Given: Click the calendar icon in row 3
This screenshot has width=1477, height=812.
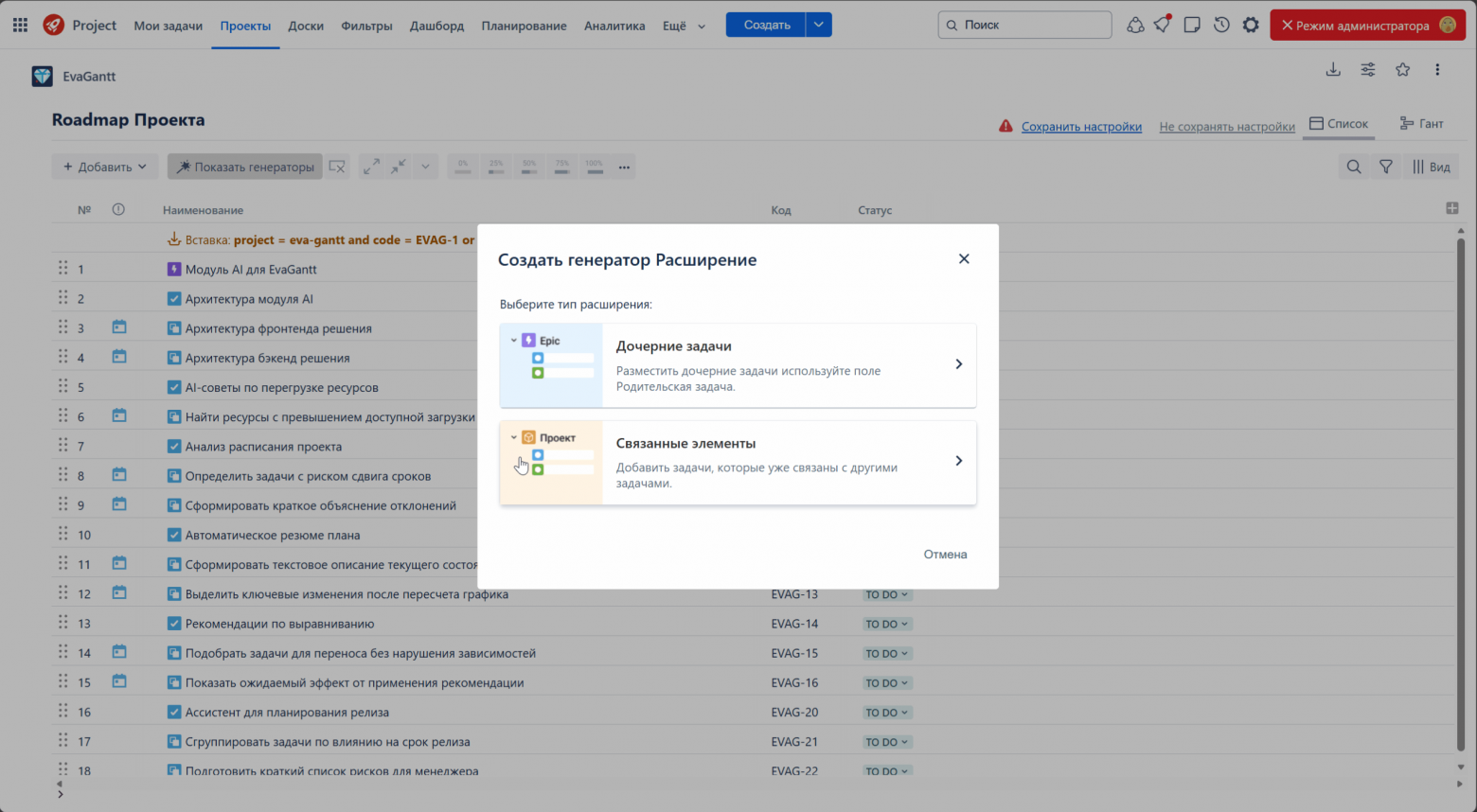Looking at the screenshot, I should [119, 327].
